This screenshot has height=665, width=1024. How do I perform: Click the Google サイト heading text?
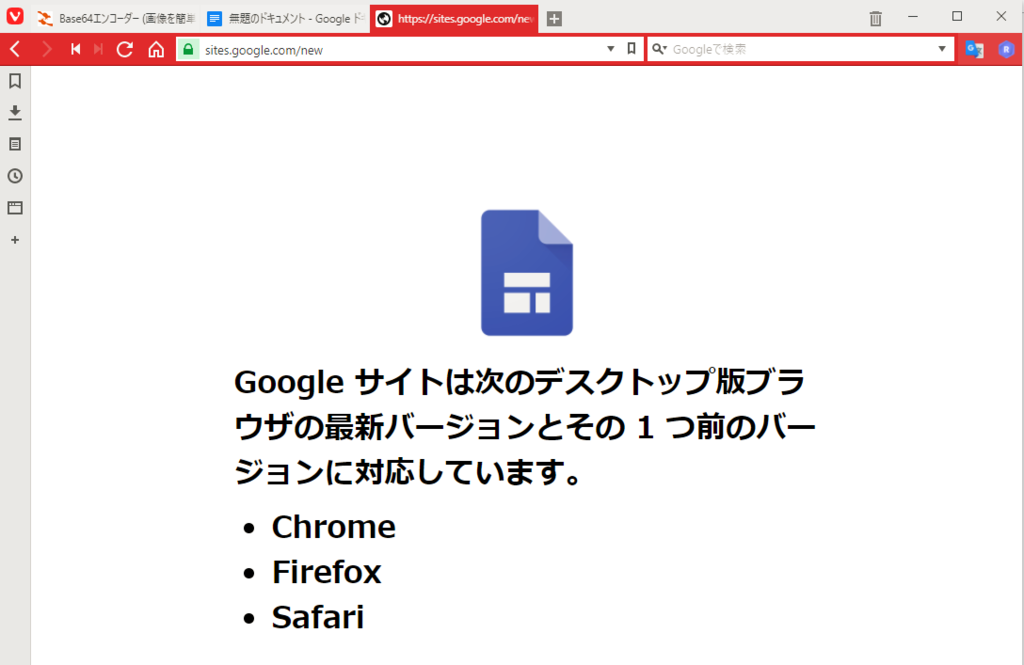point(524,427)
